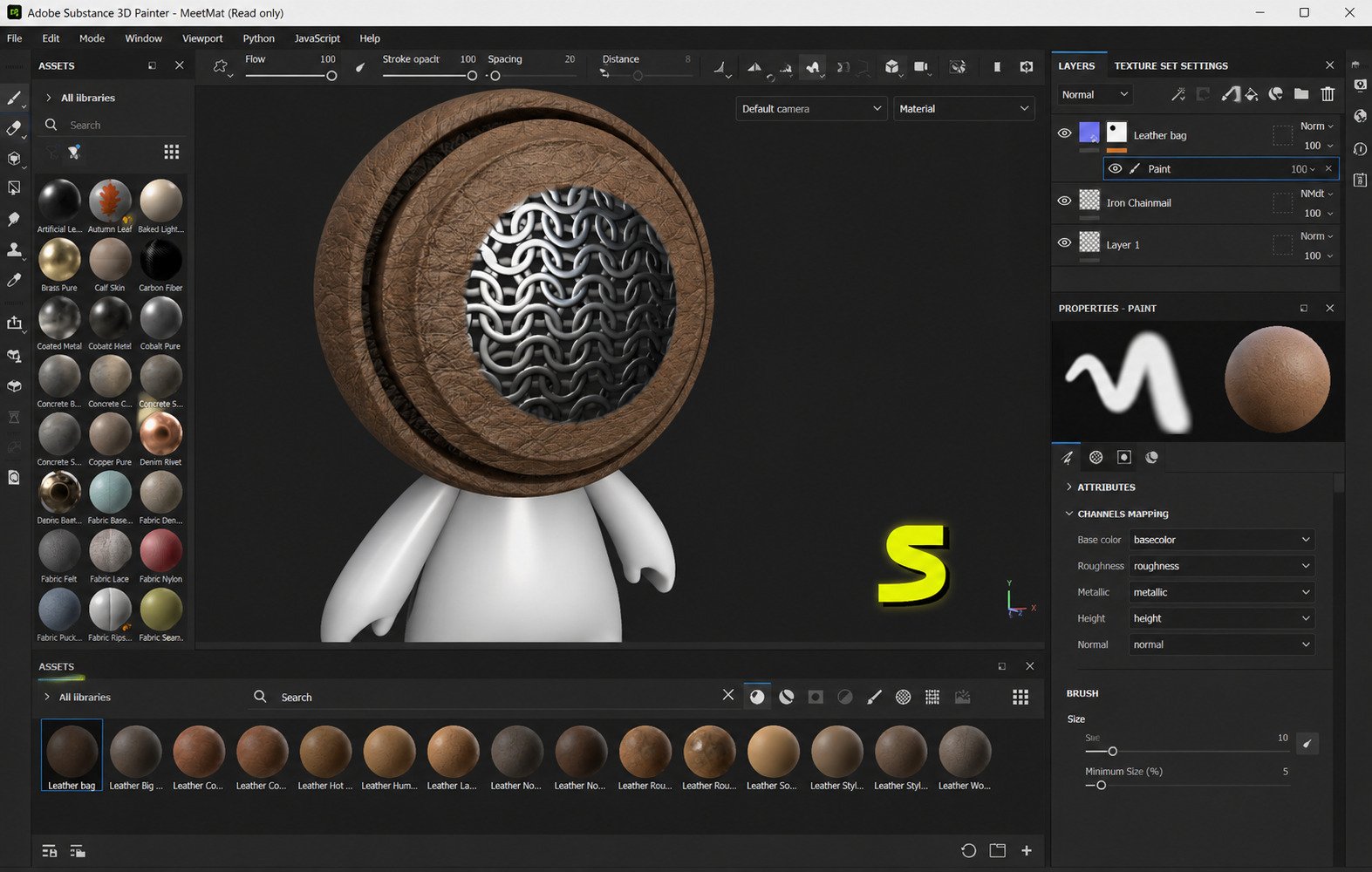
Task: Filter bottom assets by Smart materials
Action: tap(787, 697)
